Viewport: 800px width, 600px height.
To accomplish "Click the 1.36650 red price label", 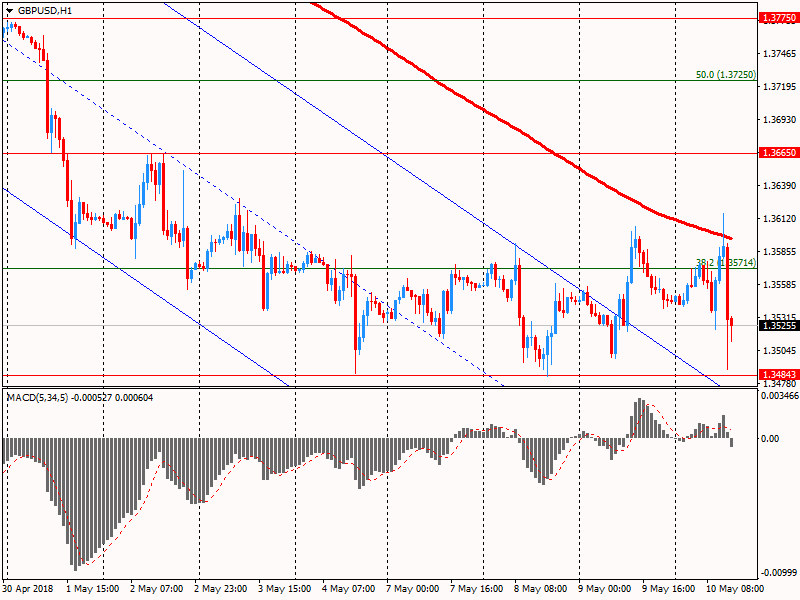I will [779, 153].
